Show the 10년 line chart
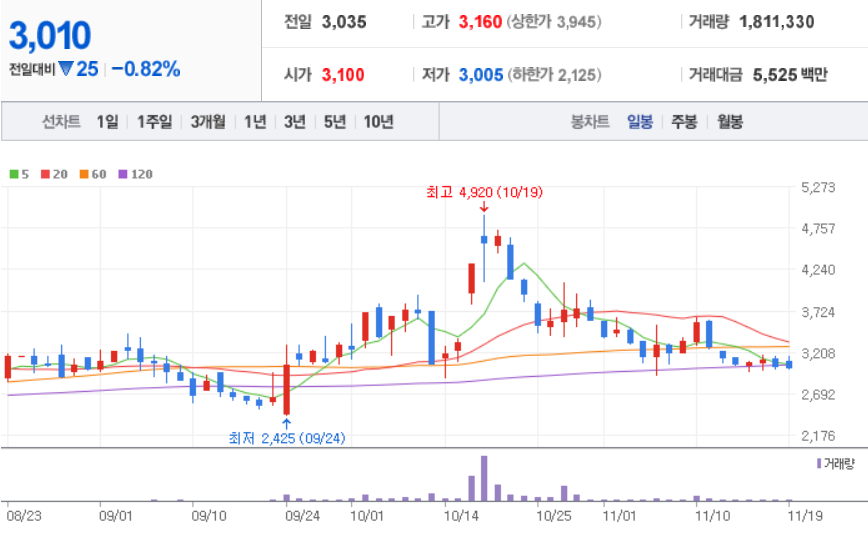 click(x=379, y=121)
